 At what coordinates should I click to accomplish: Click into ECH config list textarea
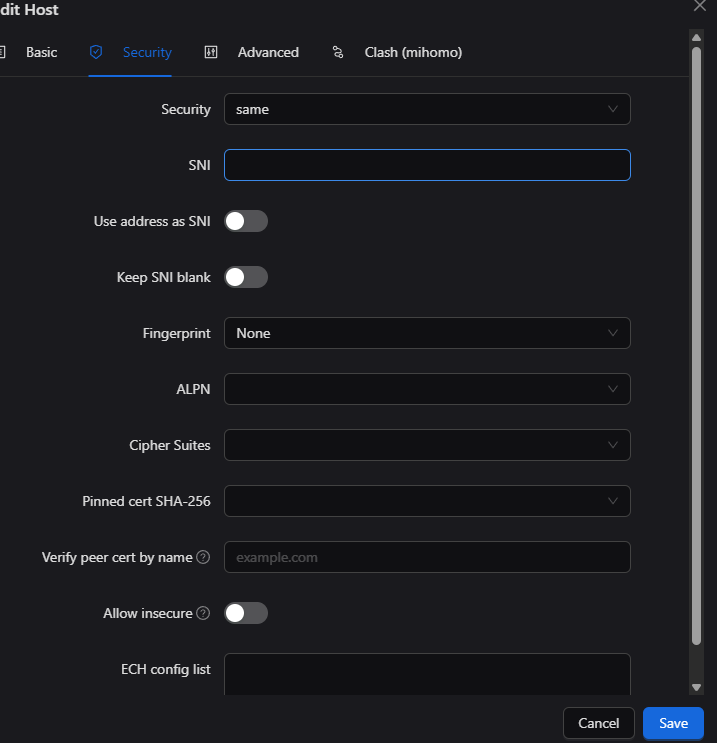point(427,674)
